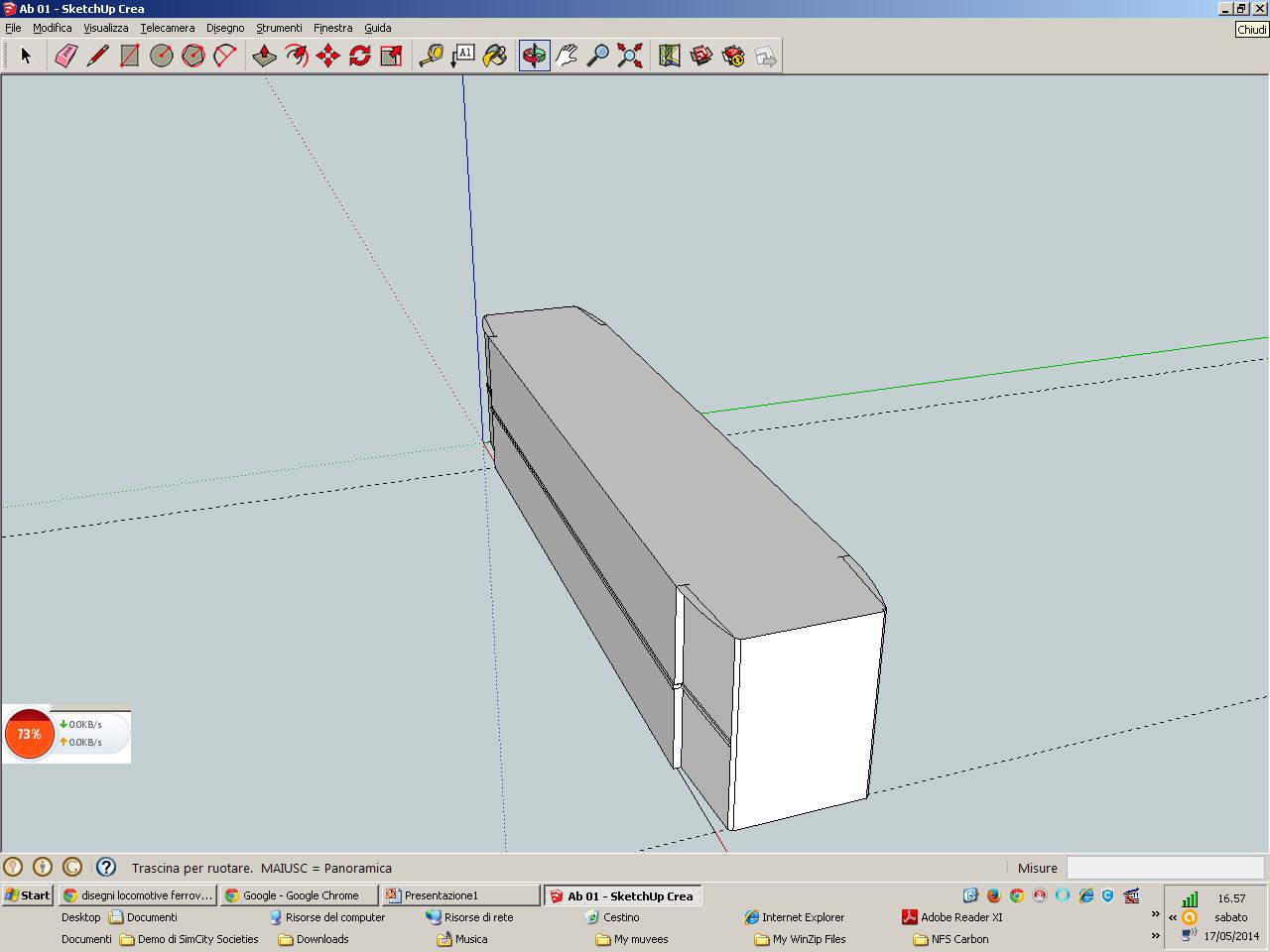The height and width of the screenshot is (952, 1270).
Task: Open the Musica folder shortcut
Action: point(462,939)
